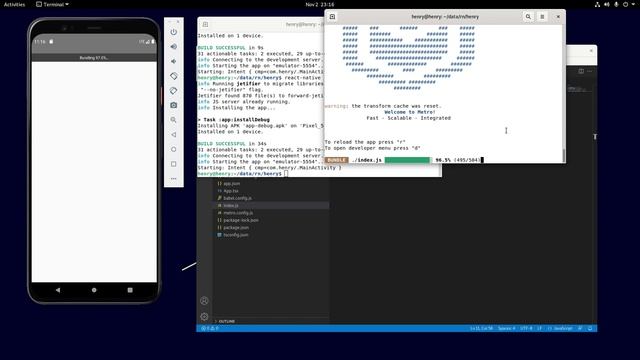Open the Terminal app menu in top bar

[x=52, y=4]
